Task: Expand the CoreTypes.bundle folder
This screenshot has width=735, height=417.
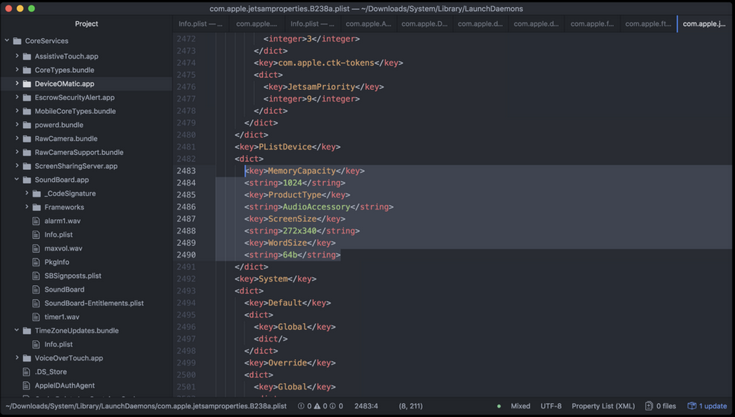Action: pos(17,70)
